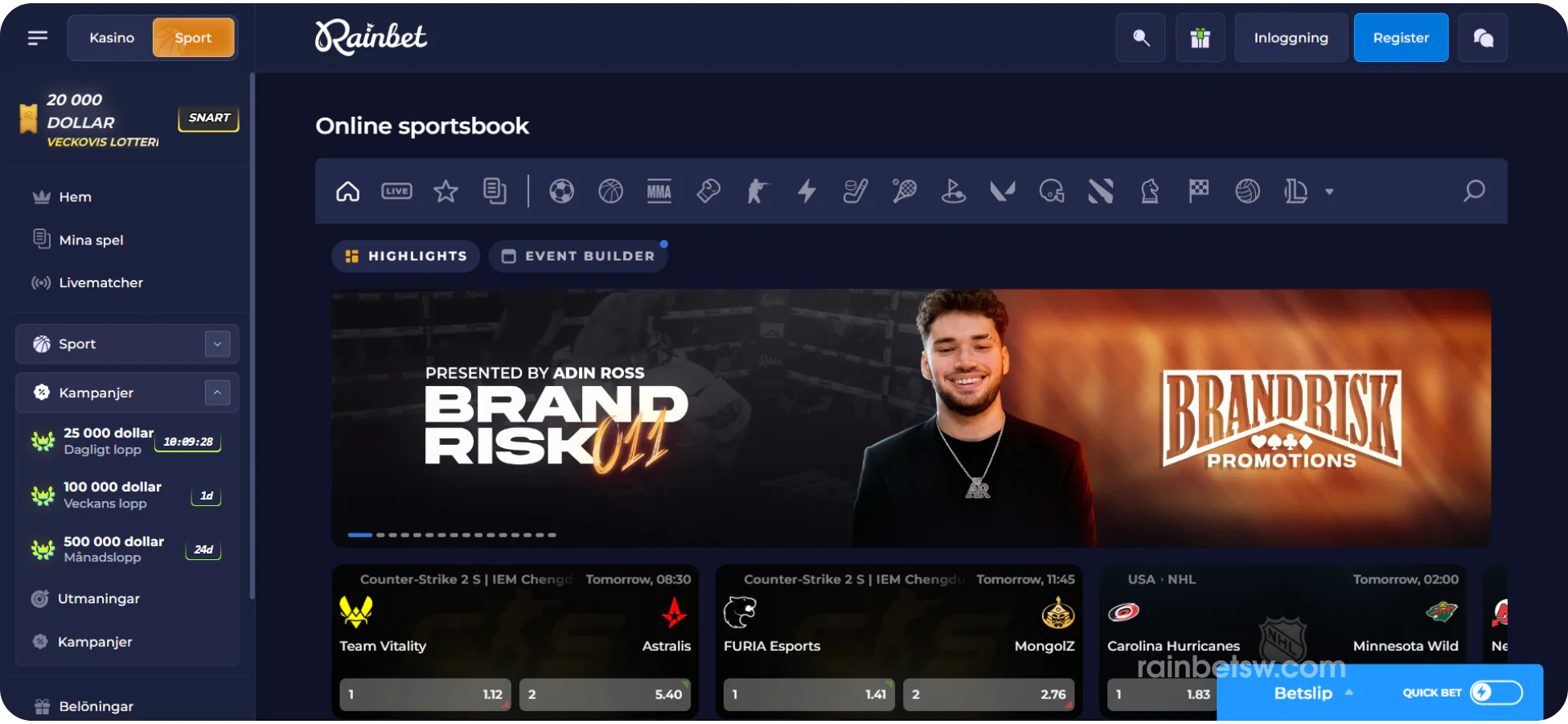Select the League of Legends icon
This screenshot has height=724, width=1568.
coord(1295,191)
